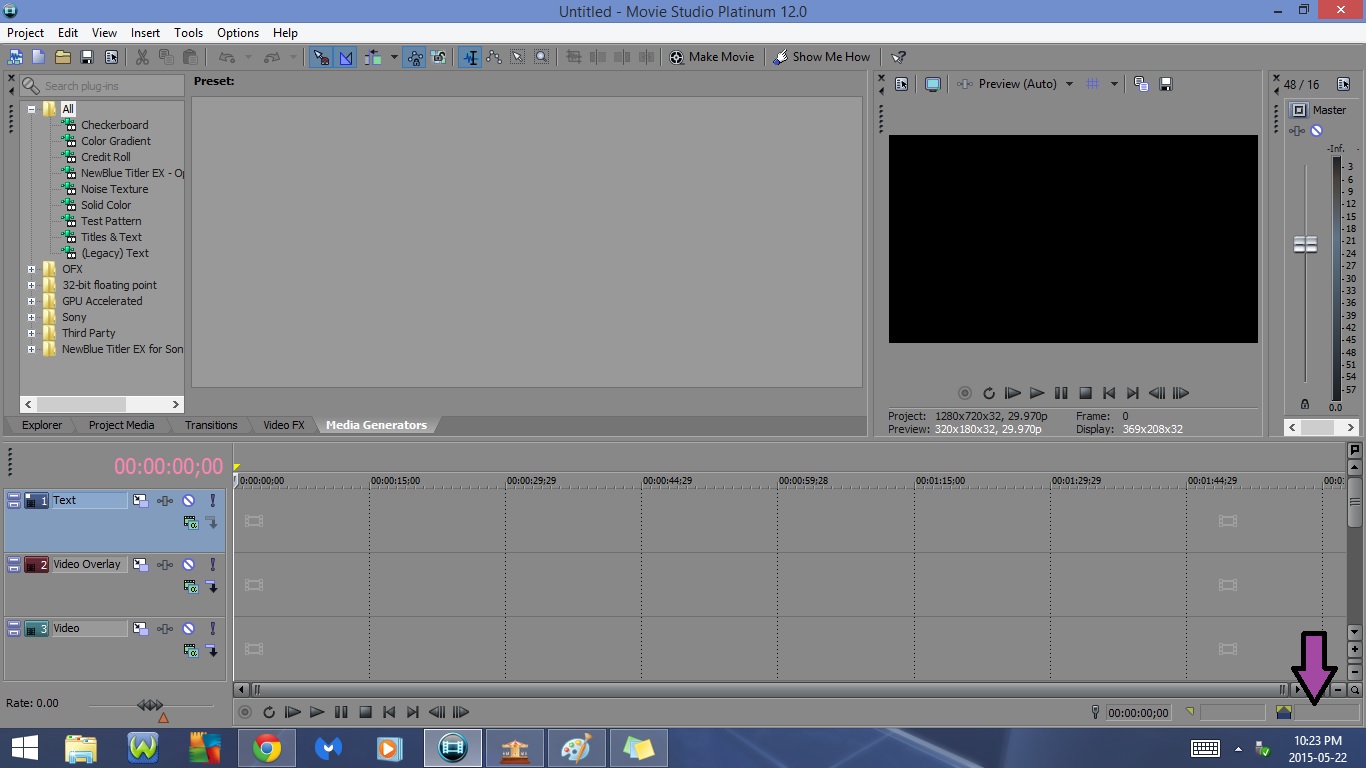The image size is (1366, 768).
Task: Expand the 32-bit floating point folder
Action: point(31,285)
